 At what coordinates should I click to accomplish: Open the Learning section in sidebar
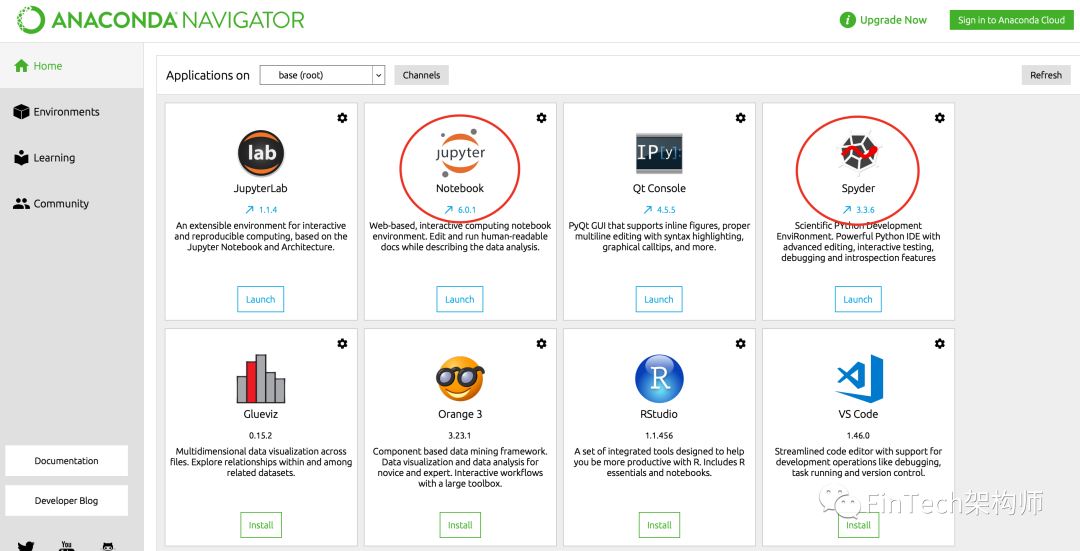54,158
